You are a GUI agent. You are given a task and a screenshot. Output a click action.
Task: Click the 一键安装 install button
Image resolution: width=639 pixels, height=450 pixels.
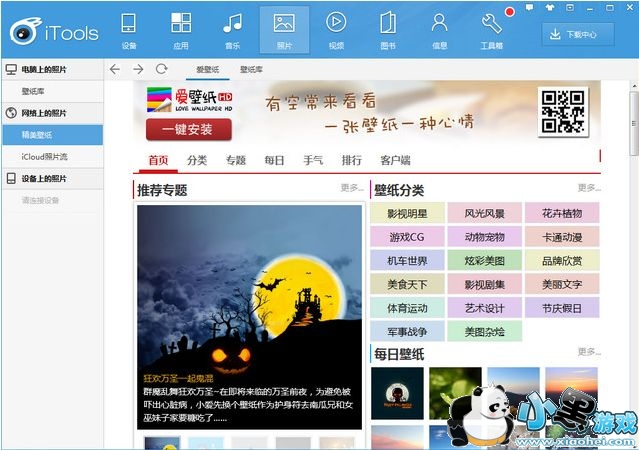(x=189, y=130)
